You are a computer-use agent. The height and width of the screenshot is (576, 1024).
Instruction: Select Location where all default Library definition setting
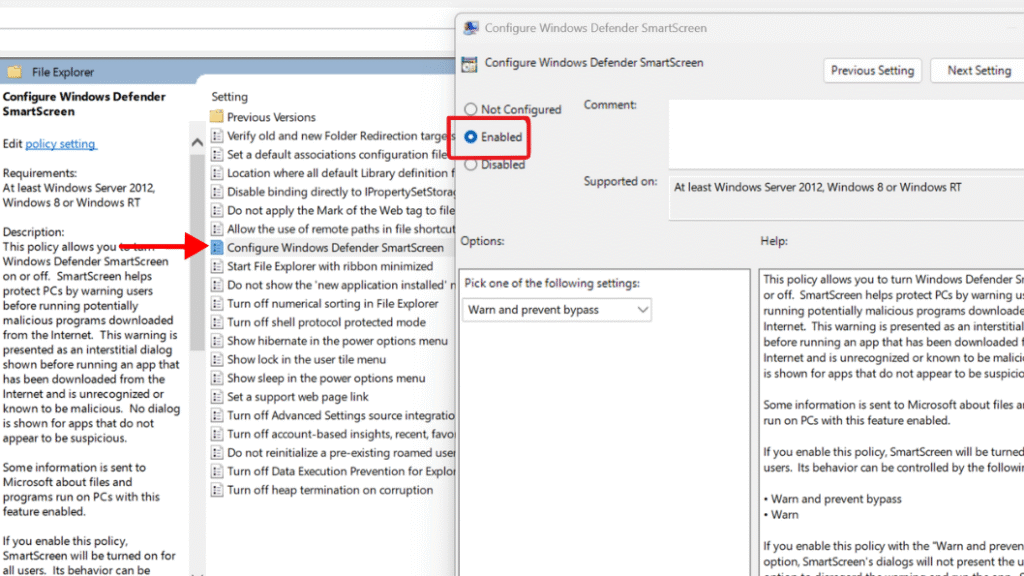(340, 173)
